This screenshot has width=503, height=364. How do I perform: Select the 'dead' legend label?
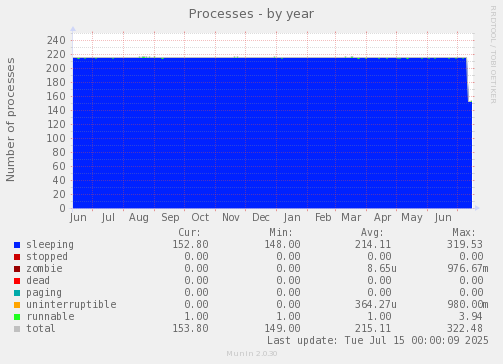[x=38, y=281]
